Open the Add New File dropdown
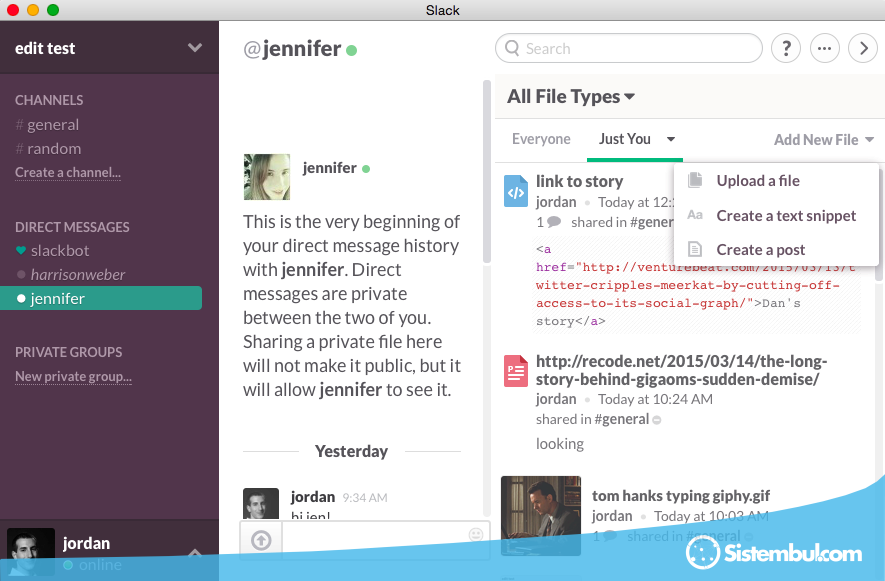The image size is (885, 581). click(823, 139)
